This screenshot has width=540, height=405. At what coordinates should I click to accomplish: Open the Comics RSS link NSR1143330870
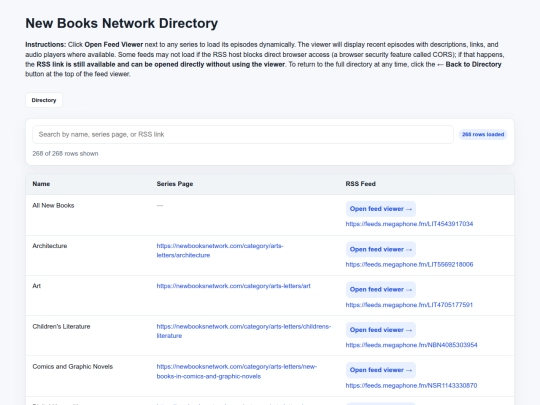click(x=411, y=385)
